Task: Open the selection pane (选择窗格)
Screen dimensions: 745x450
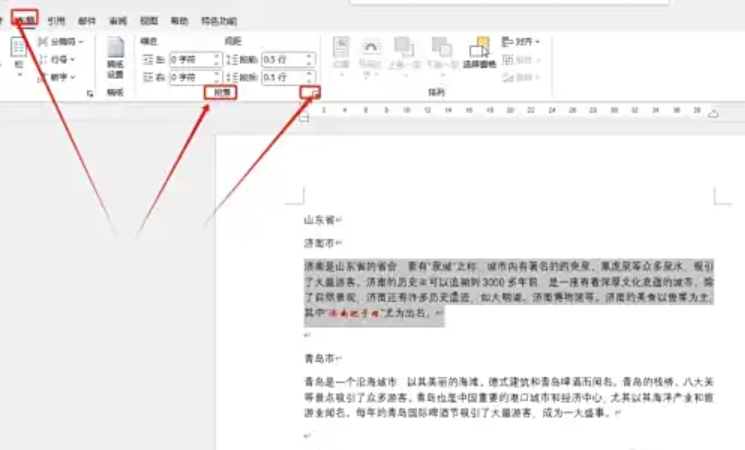Action: [479, 53]
